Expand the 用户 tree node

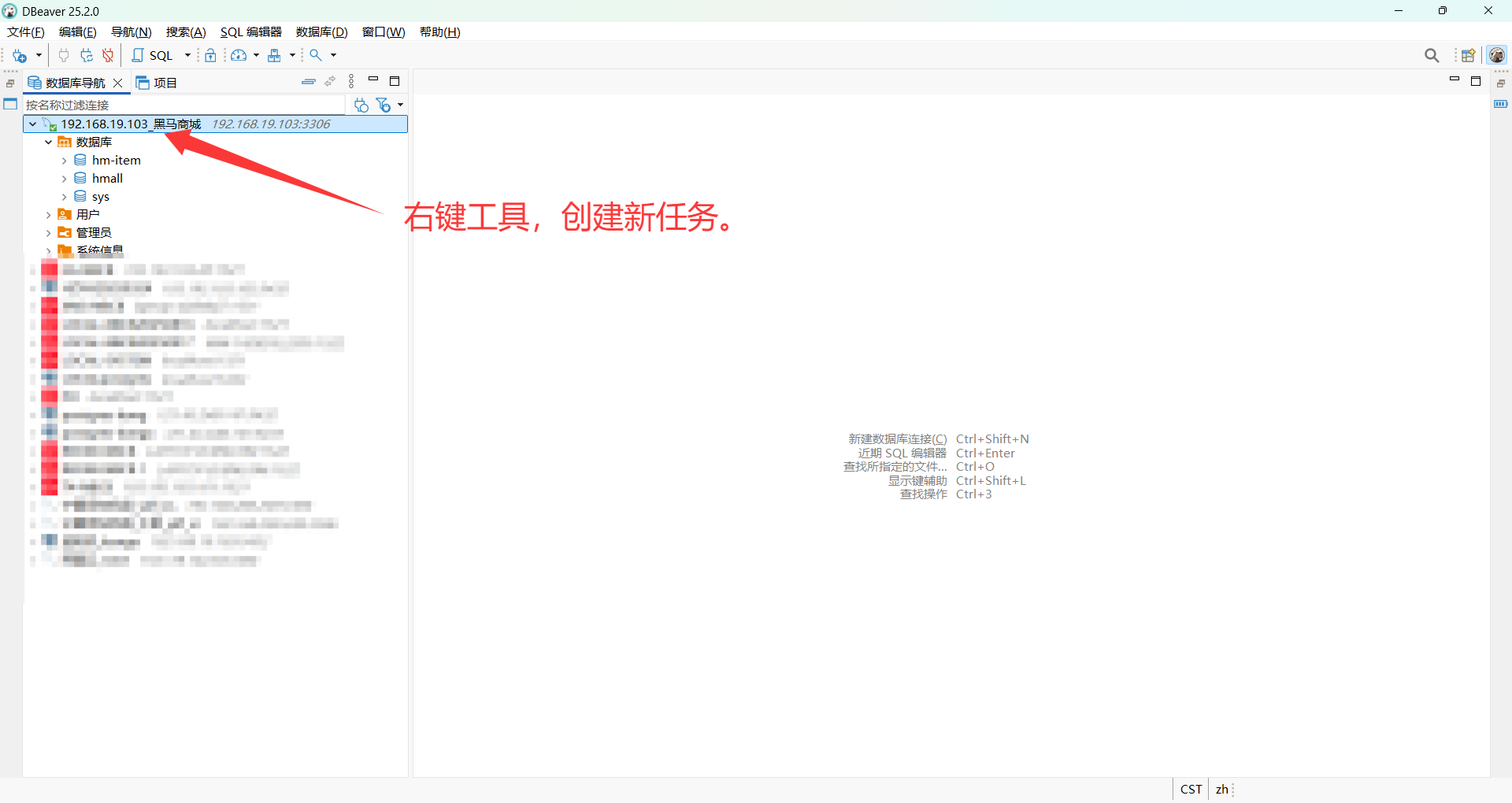tap(49, 214)
